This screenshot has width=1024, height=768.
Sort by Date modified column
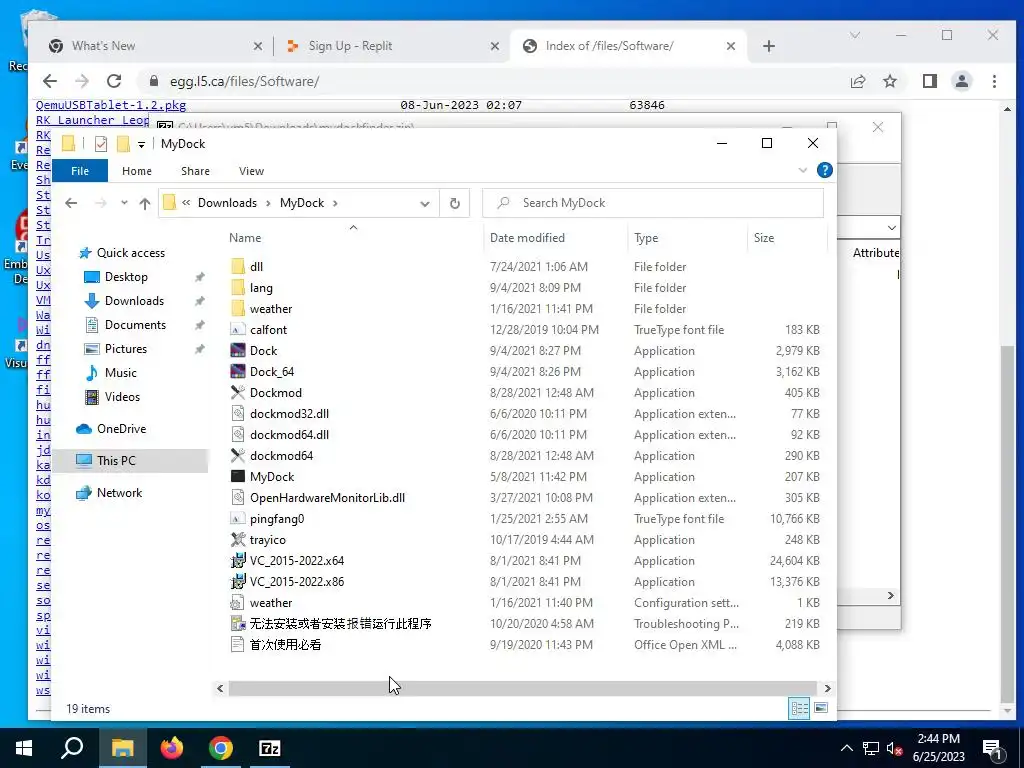click(527, 238)
